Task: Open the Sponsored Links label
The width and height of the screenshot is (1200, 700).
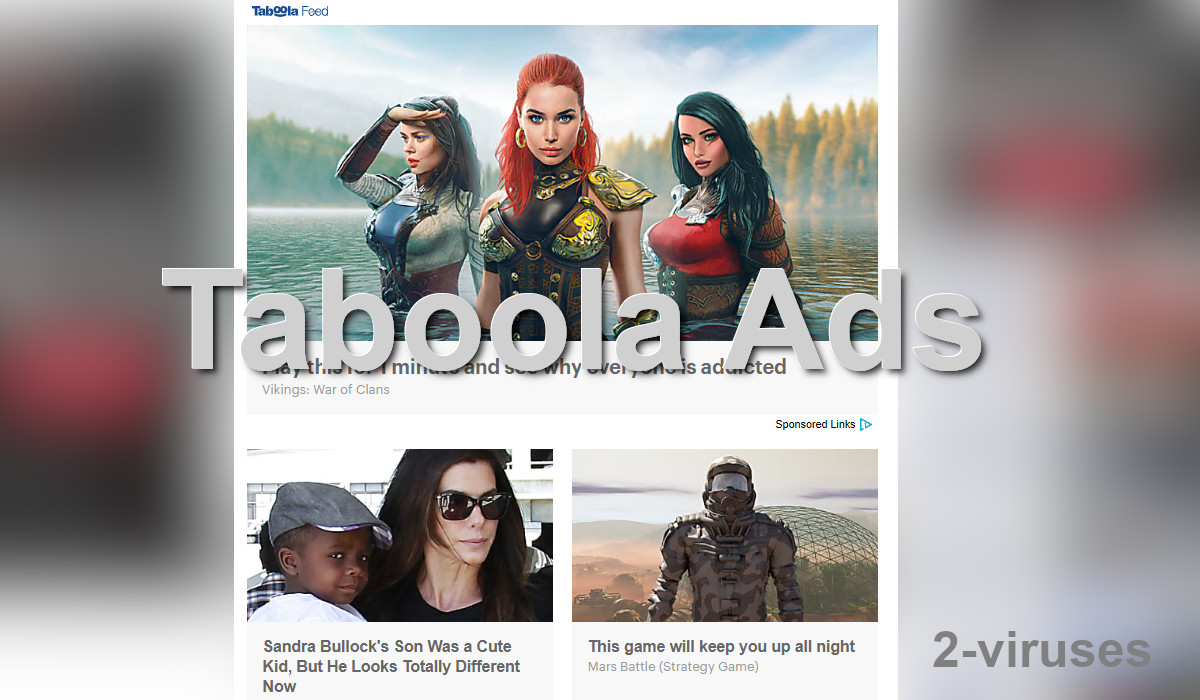Action: click(x=815, y=424)
